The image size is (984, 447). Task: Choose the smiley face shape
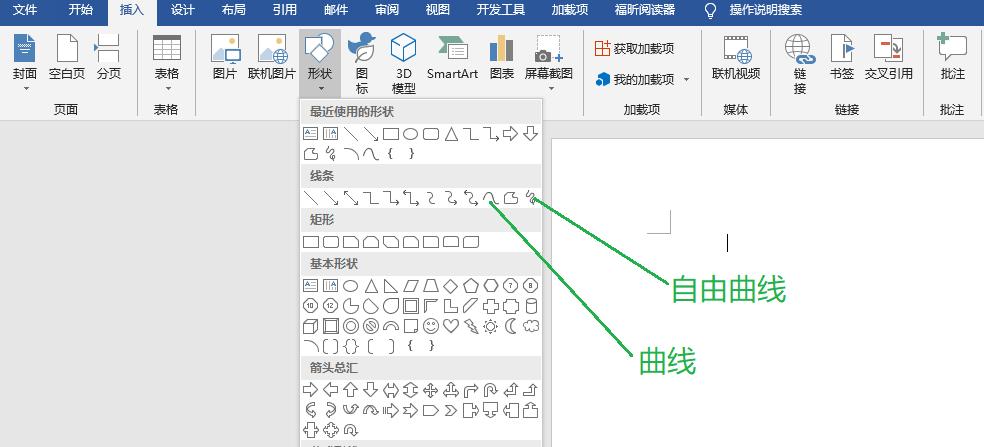tap(430, 326)
